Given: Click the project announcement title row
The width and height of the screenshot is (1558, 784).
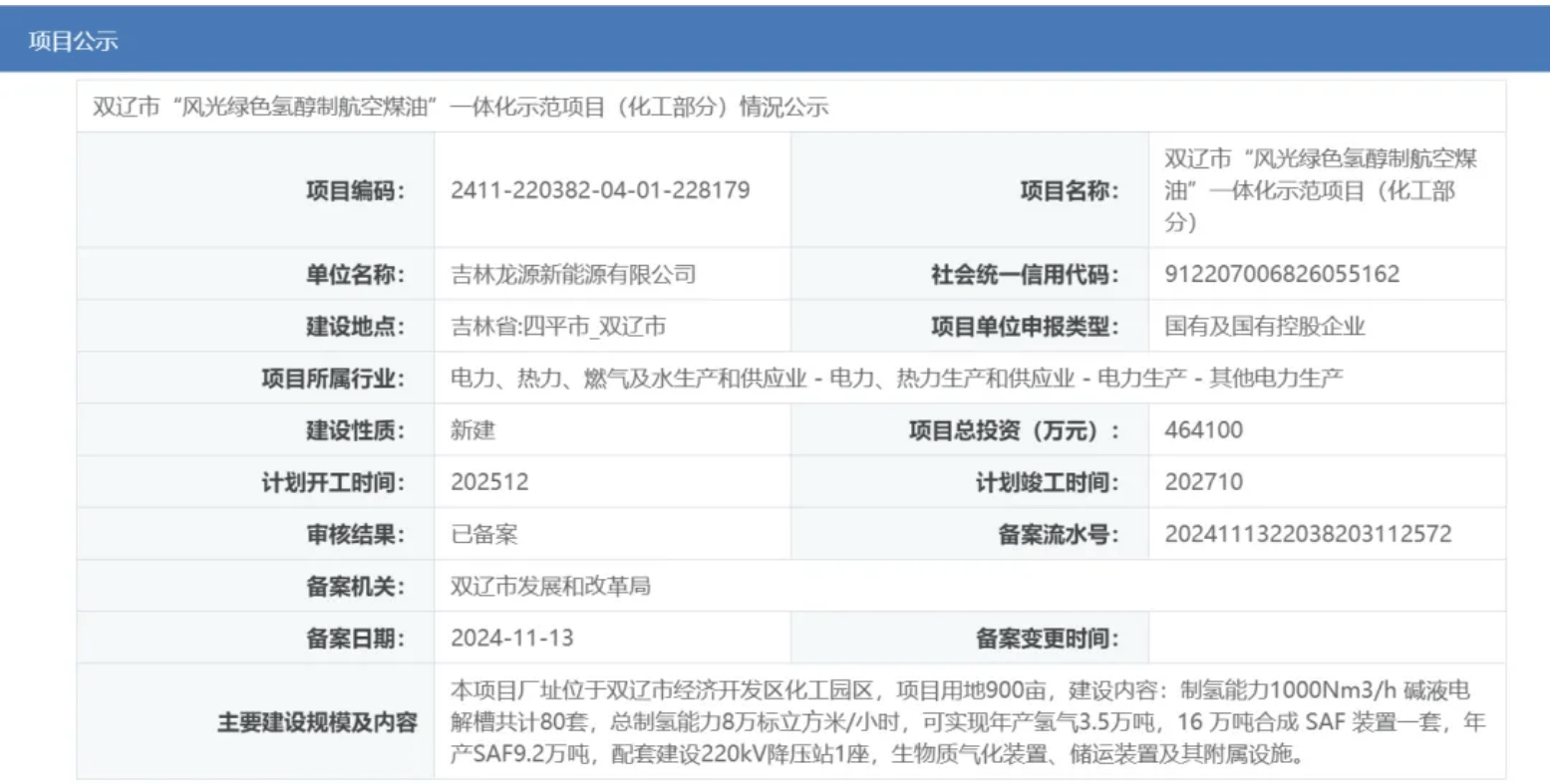Looking at the screenshot, I should coord(460,108).
